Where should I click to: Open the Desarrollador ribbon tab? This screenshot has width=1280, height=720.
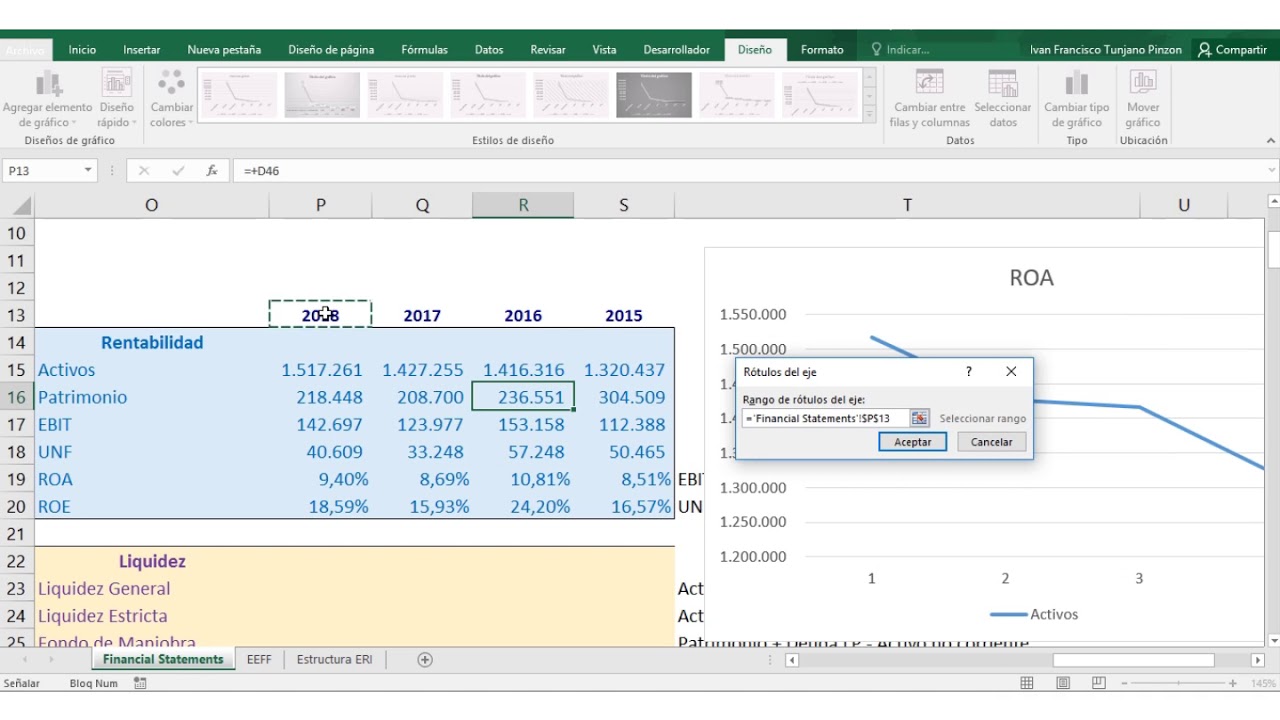(x=677, y=49)
